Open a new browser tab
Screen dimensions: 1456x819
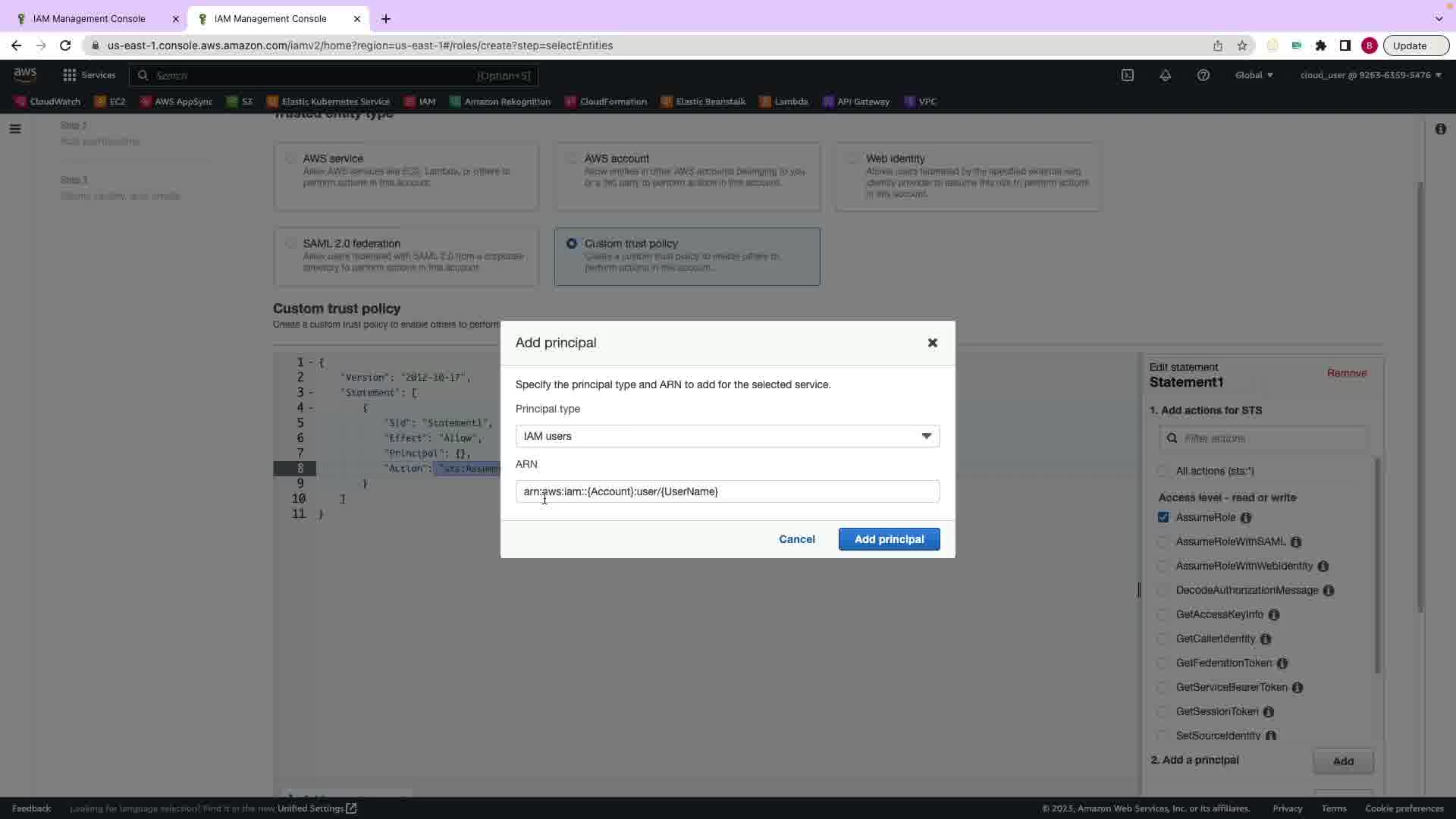[386, 19]
